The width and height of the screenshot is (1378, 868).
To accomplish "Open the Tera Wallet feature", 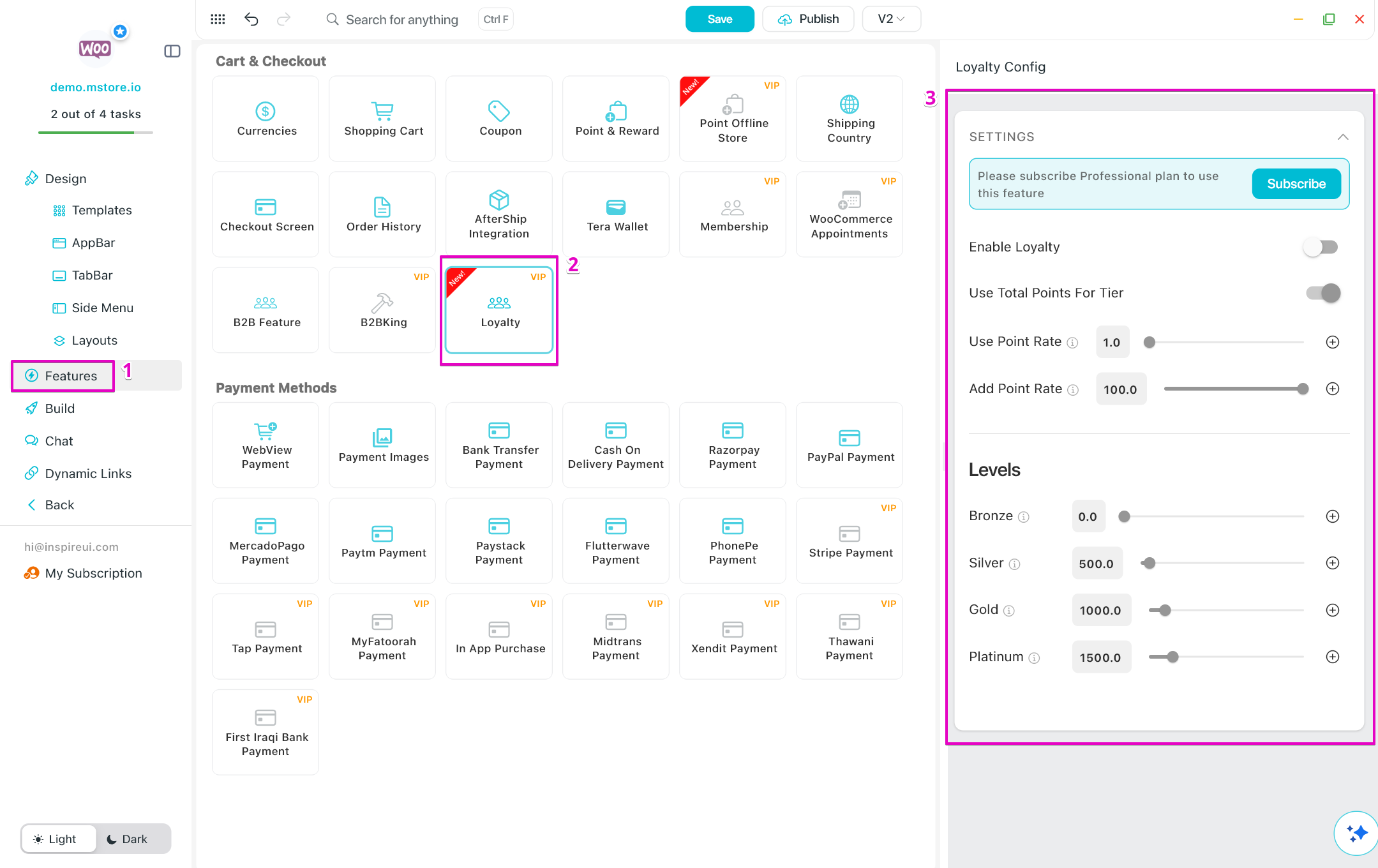I will [616, 214].
